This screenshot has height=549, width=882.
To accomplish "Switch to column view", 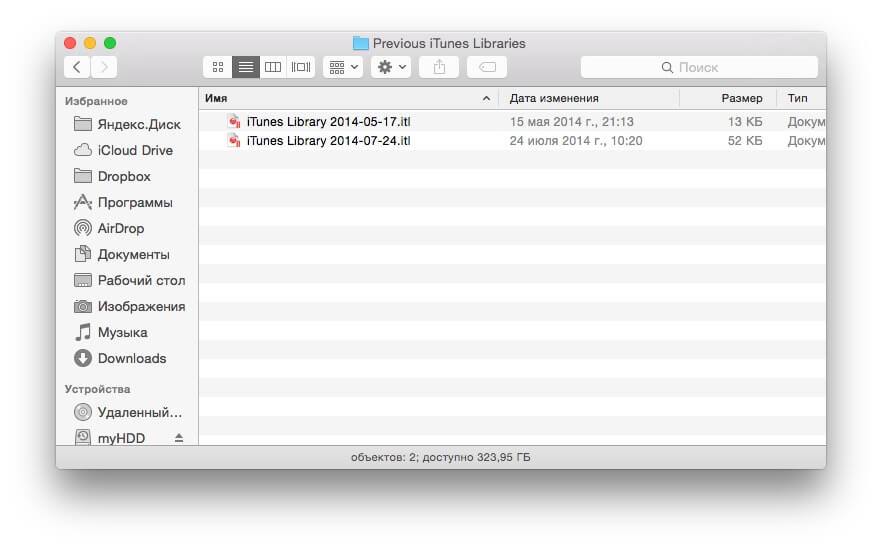I will pyautogui.click(x=273, y=67).
